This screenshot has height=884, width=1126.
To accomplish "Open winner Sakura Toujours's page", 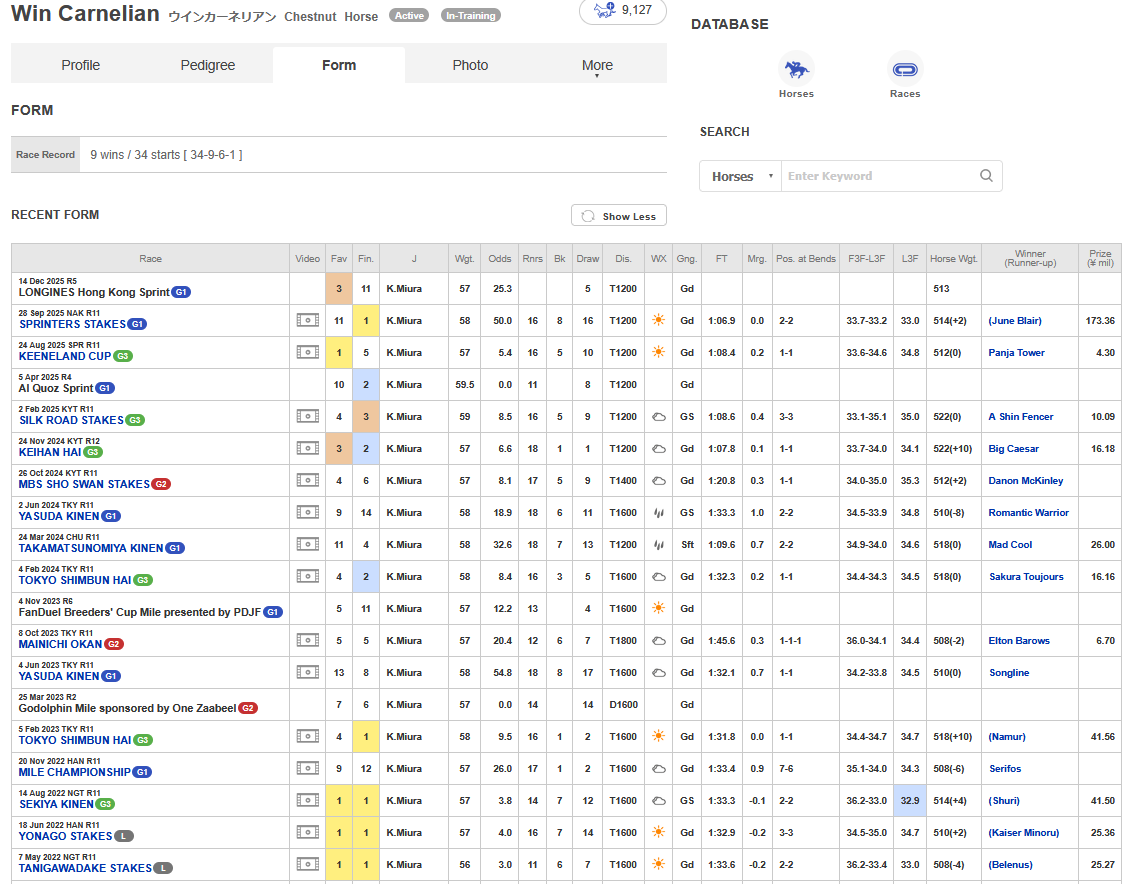I will (x=1026, y=577).
